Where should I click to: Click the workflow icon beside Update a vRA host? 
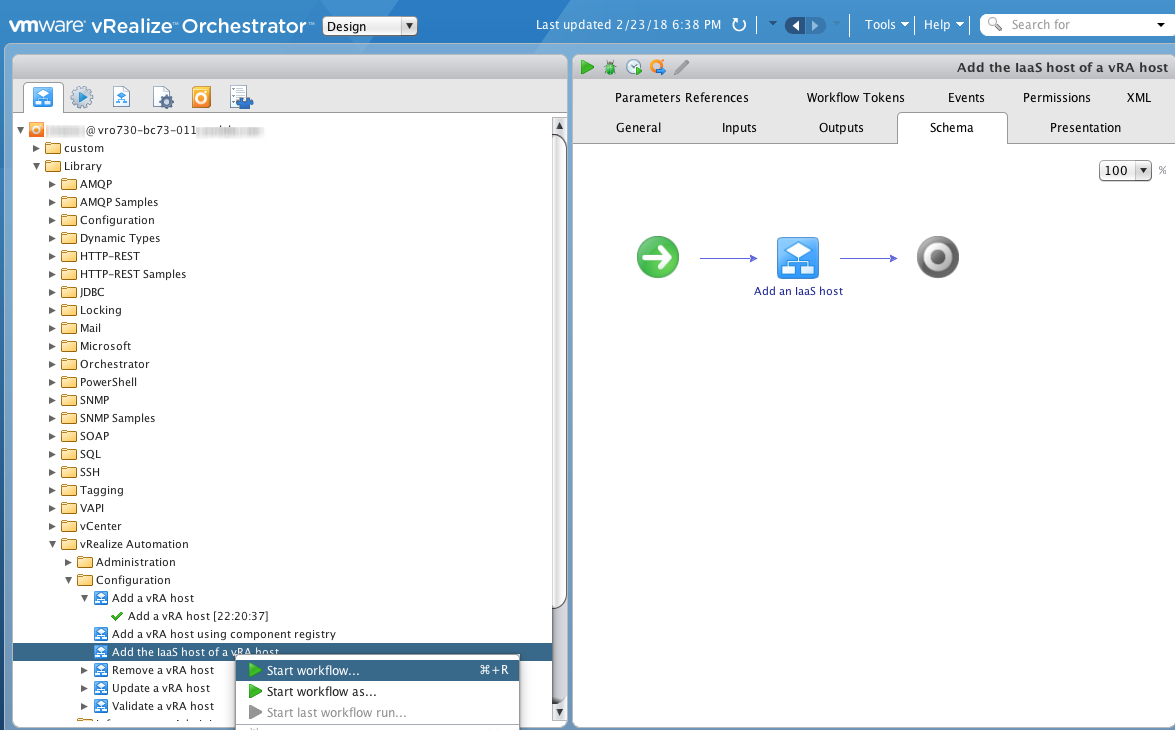(101, 688)
